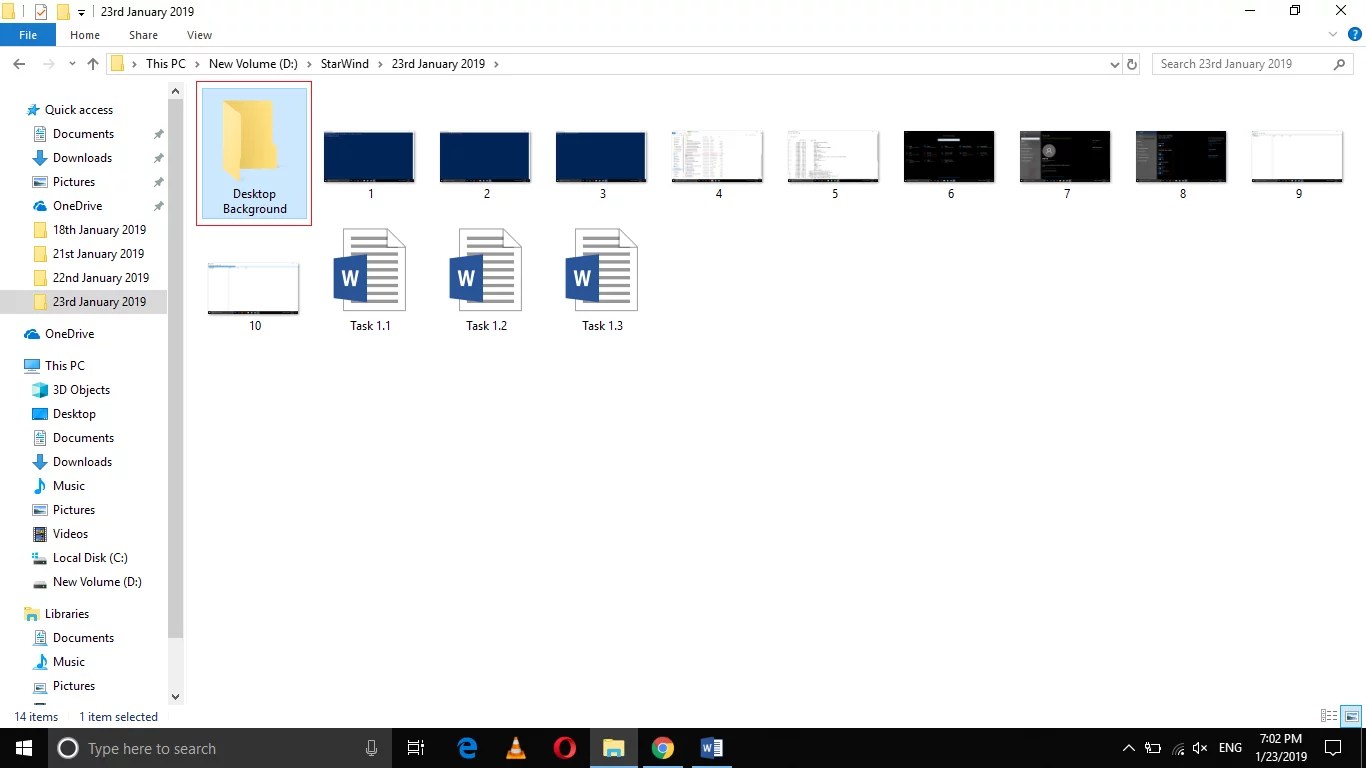This screenshot has width=1366, height=768.
Task: Create a new folder via Quick Access toolbar
Action: 63,11
